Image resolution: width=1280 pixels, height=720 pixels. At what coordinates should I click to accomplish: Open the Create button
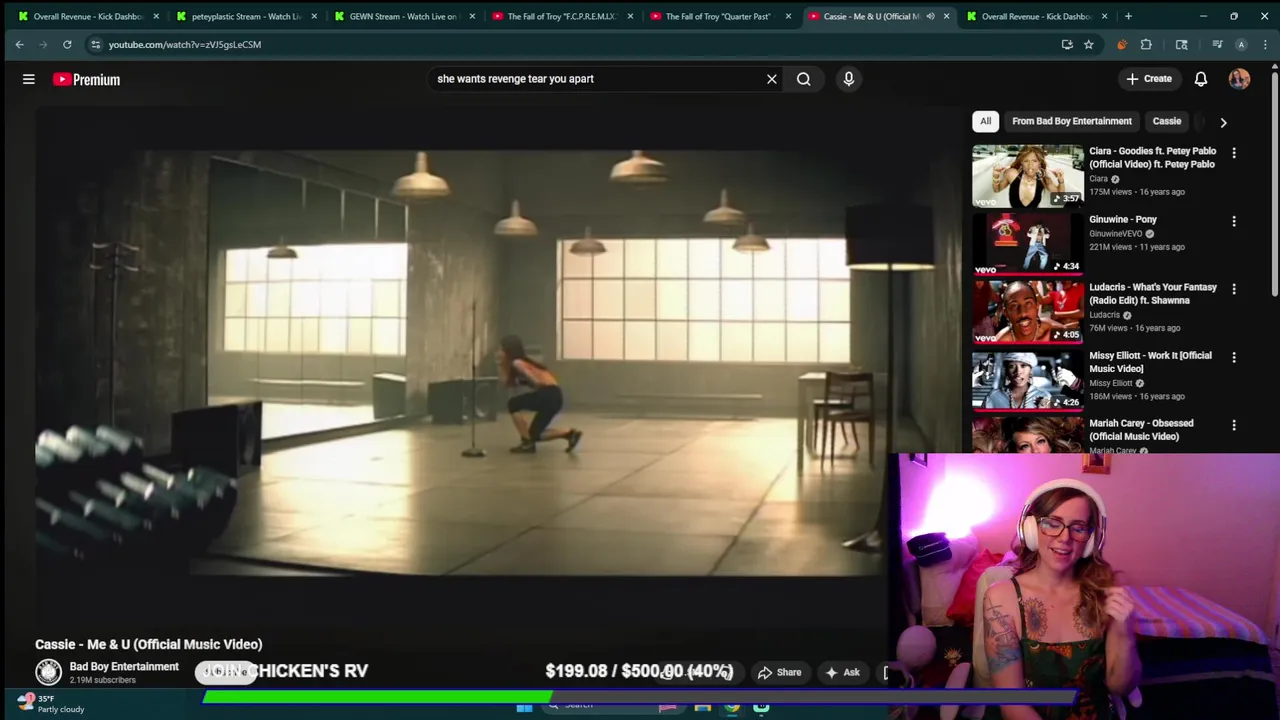click(x=1149, y=79)
